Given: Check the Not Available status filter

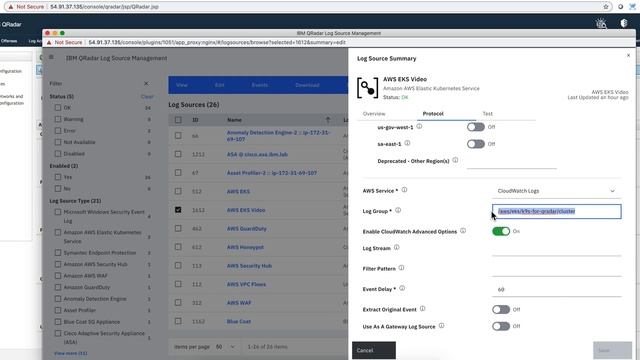Looking at the screenshot, I should point(58,142).
